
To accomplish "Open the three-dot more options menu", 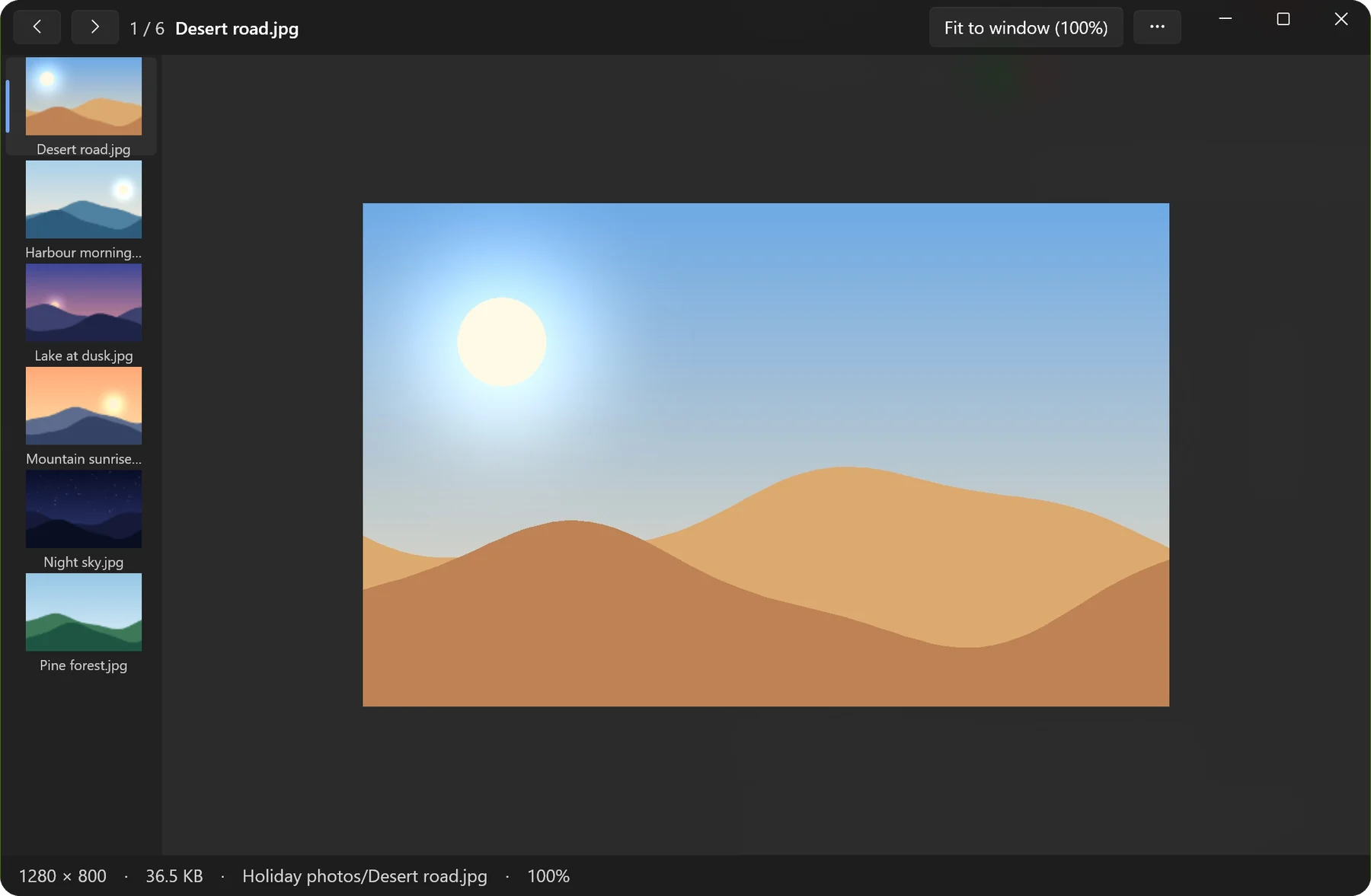I will tap(1157, 27).
